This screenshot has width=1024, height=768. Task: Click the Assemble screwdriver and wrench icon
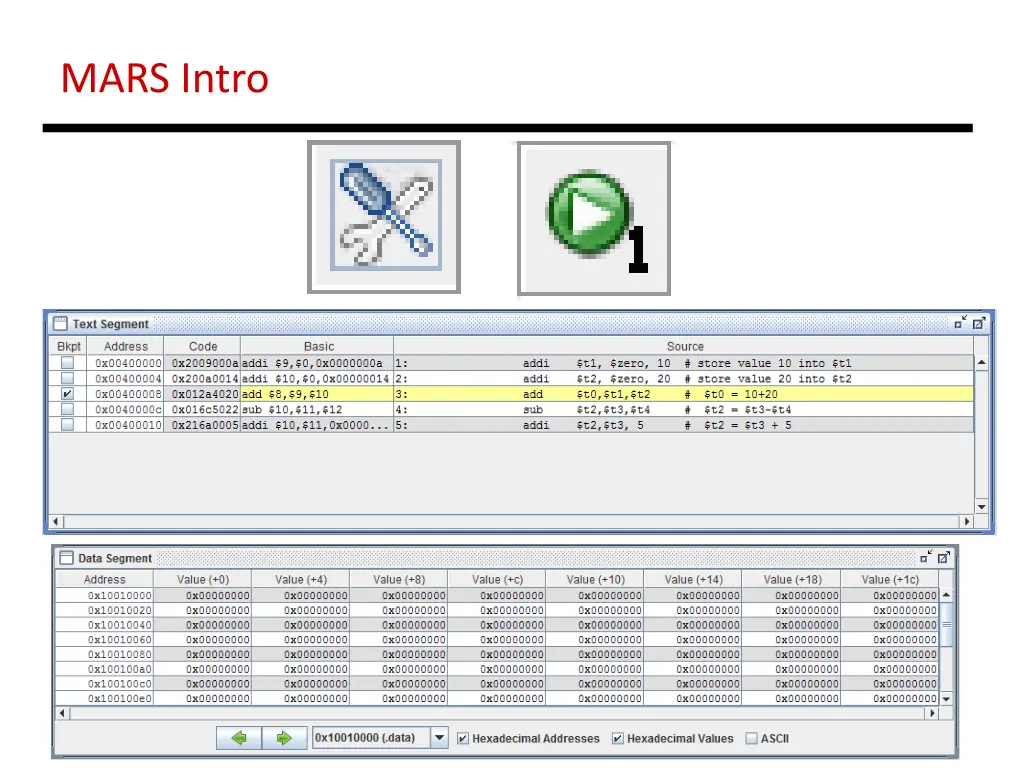click(x=385, y=216)
